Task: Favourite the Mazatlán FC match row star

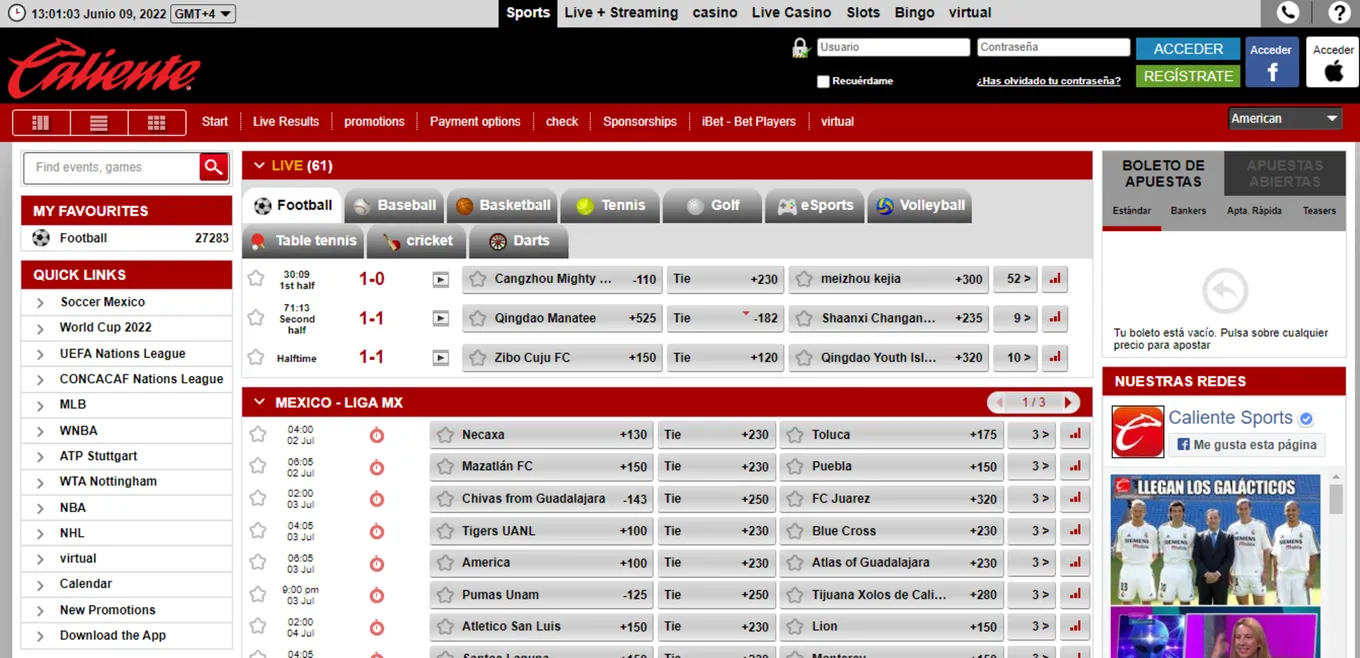Action: (258, 466)
